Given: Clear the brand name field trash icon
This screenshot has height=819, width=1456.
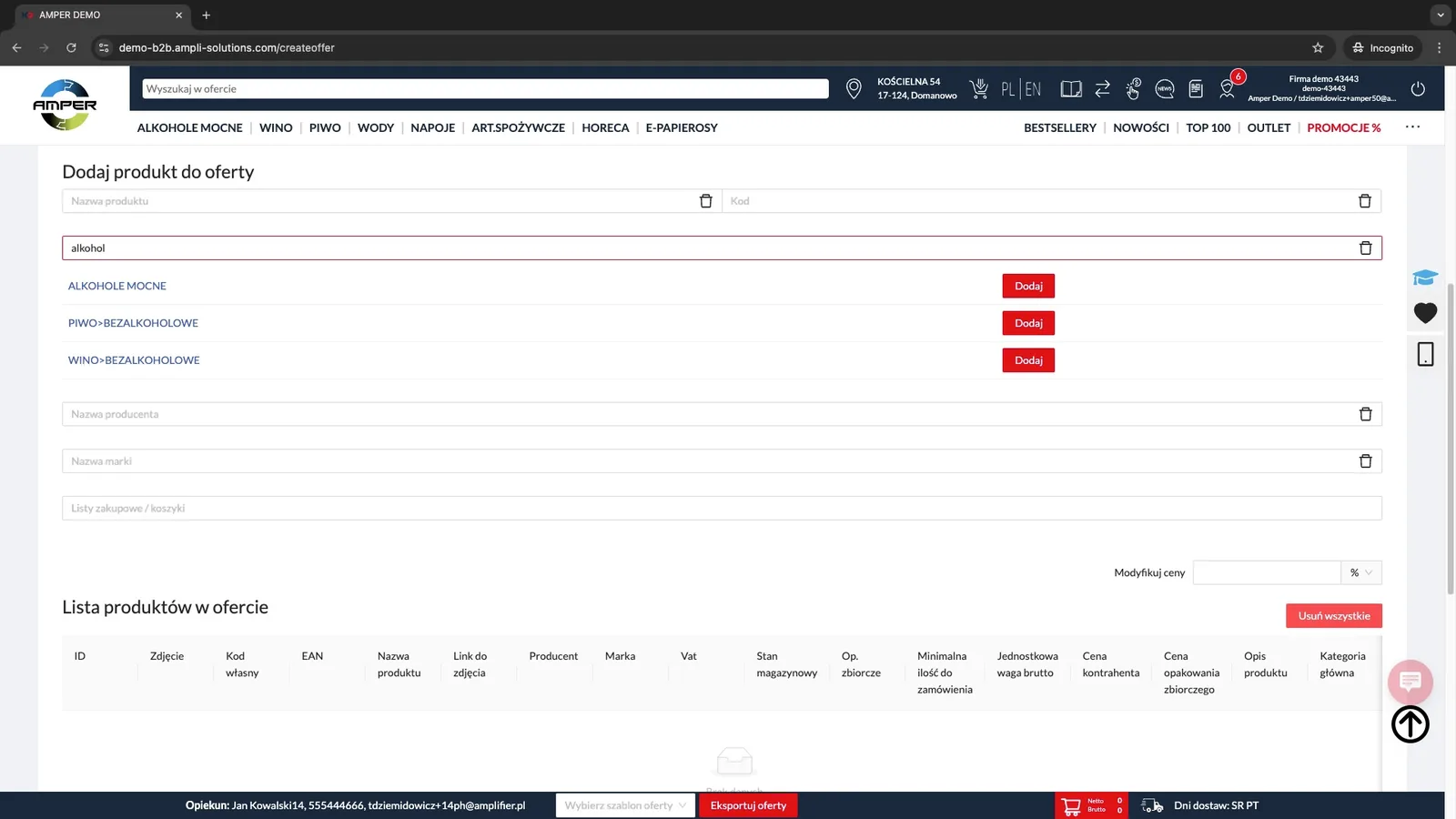Looking at the screenshot, I should point(1365,461).
